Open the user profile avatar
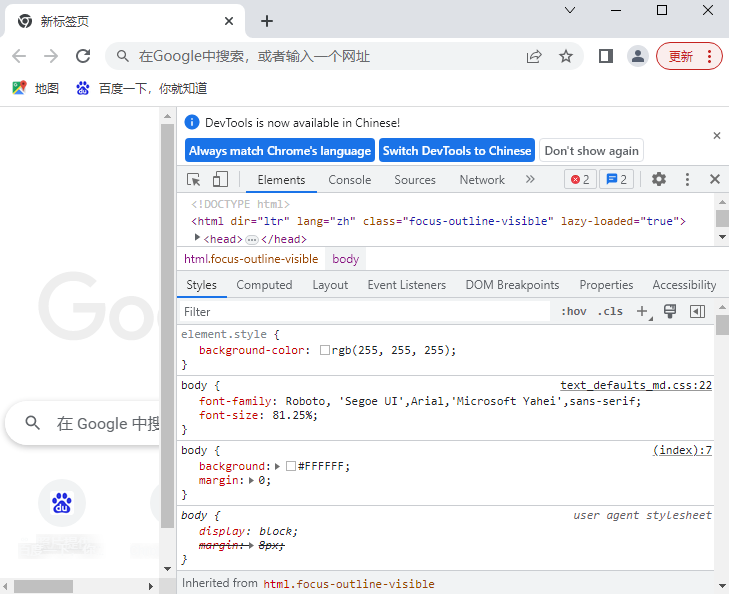The image size is (729, 594). (637, 56)
